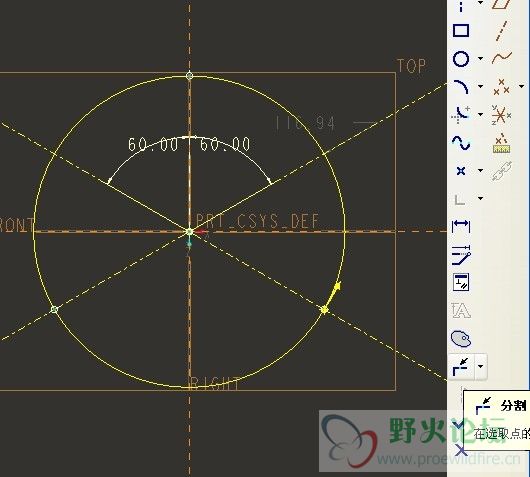
Task: Quit sketch with the X icon
Action: 460,450
